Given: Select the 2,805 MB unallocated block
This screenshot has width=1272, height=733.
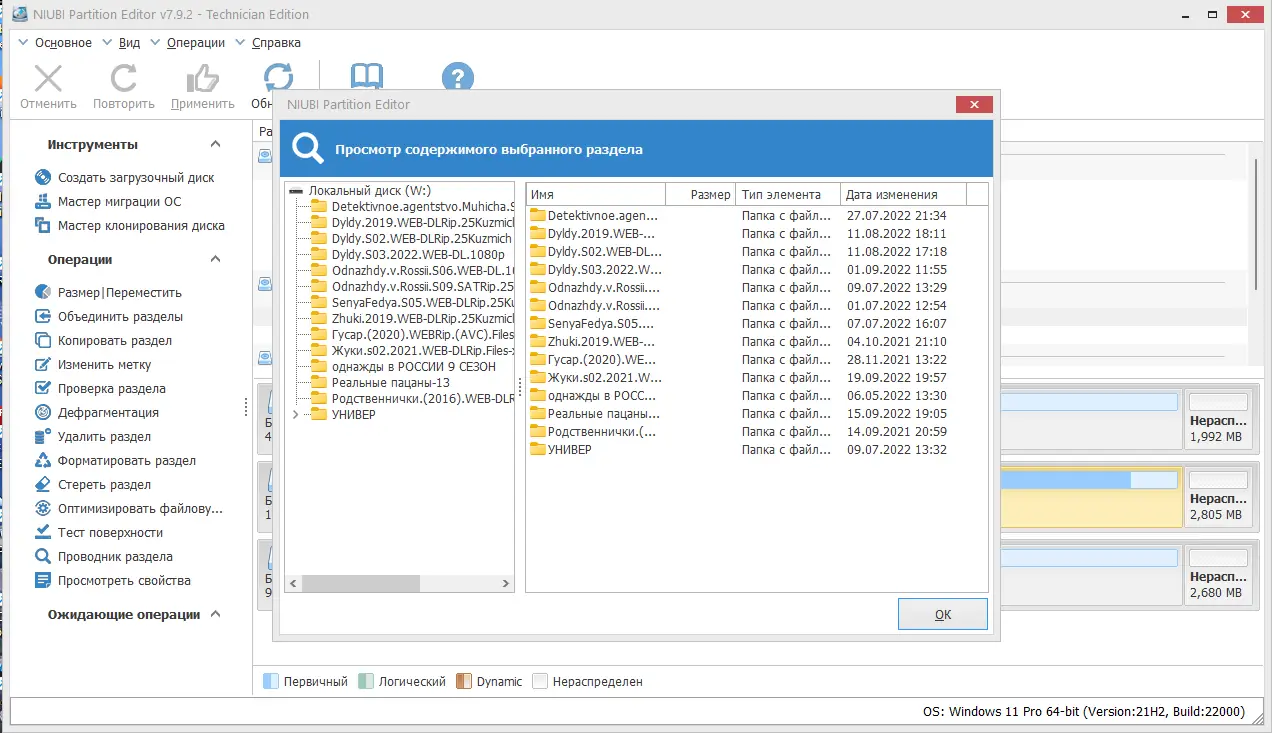Looking at the screenshot, I should (1217, 498).
